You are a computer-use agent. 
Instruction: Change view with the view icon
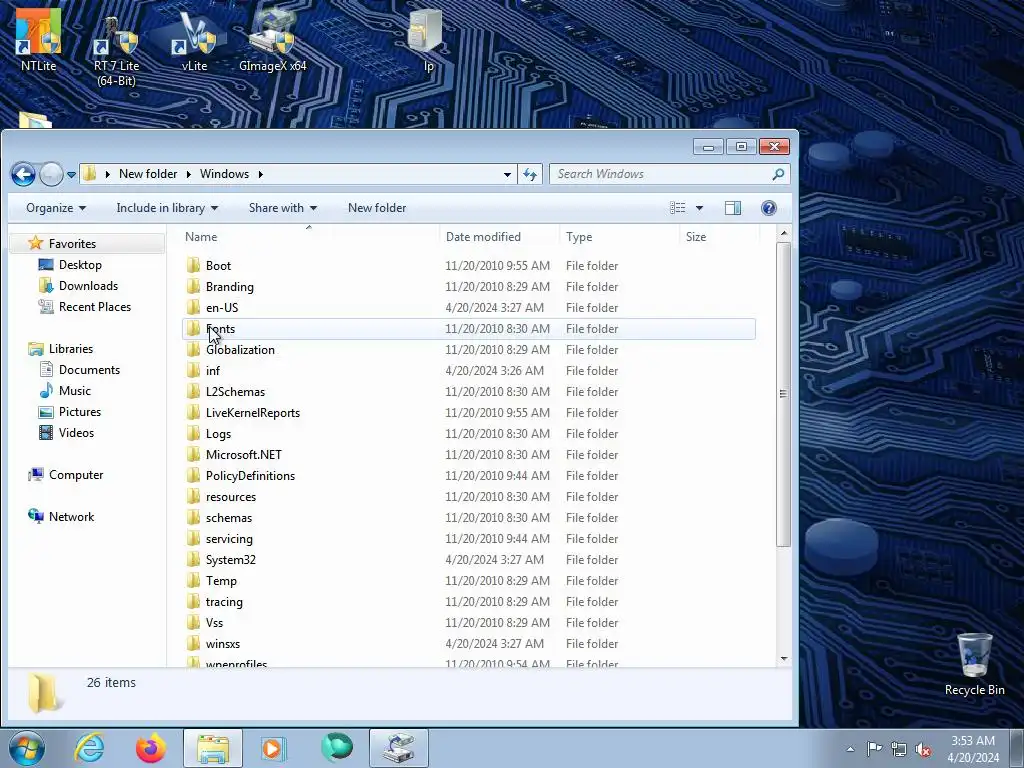point(678,208)
